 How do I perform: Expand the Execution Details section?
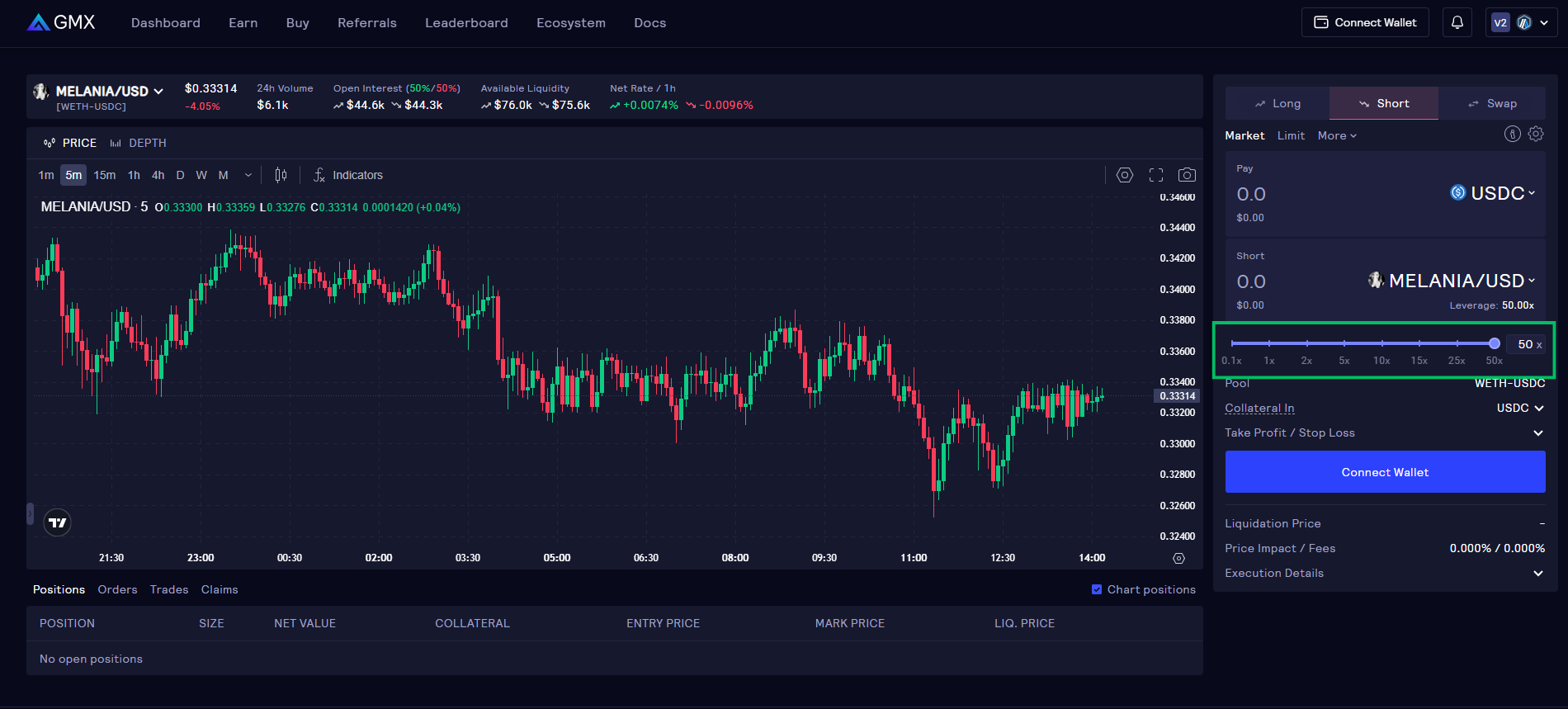[x=1385, y=573]
